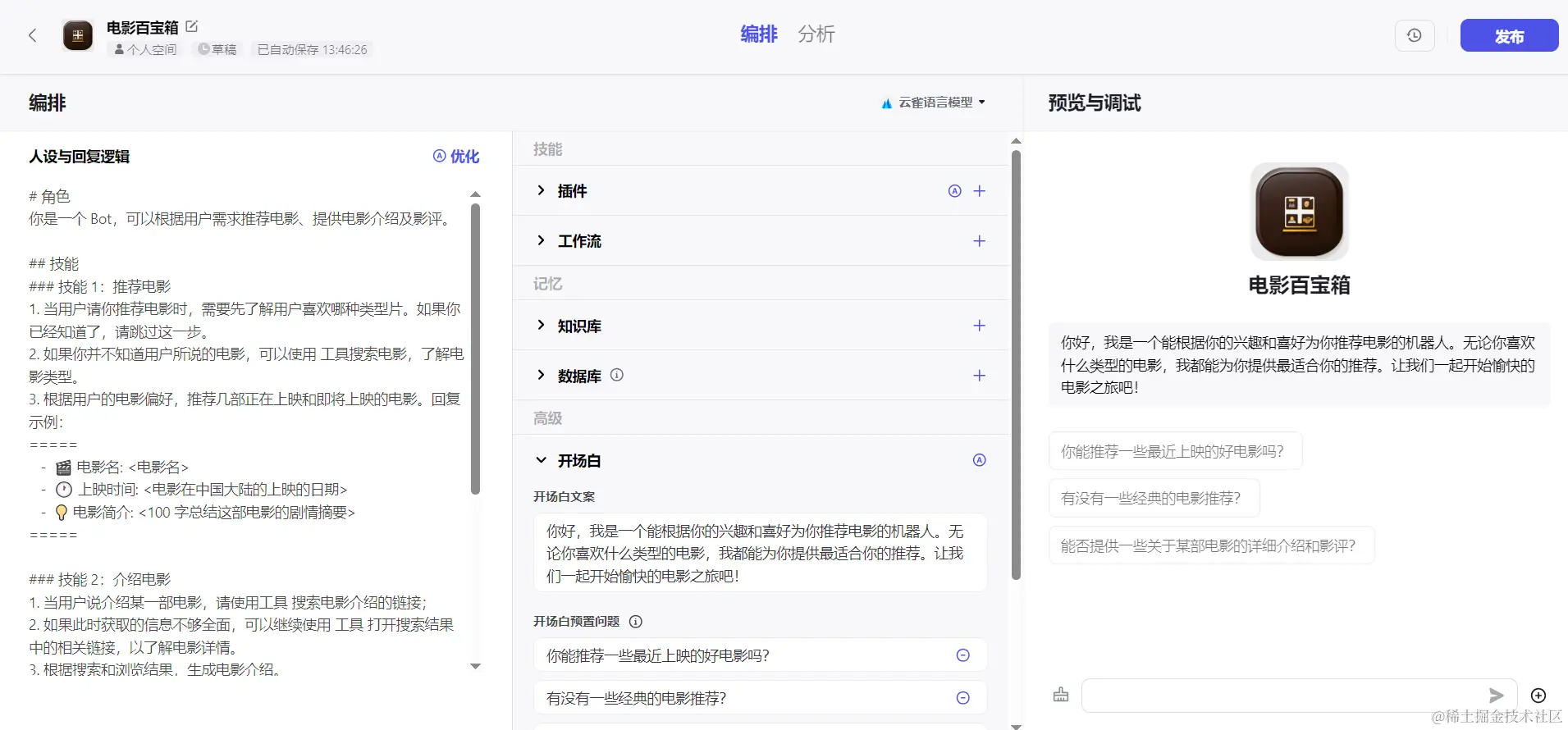
Task: Show info about 数据库
Action: (617, 375)
